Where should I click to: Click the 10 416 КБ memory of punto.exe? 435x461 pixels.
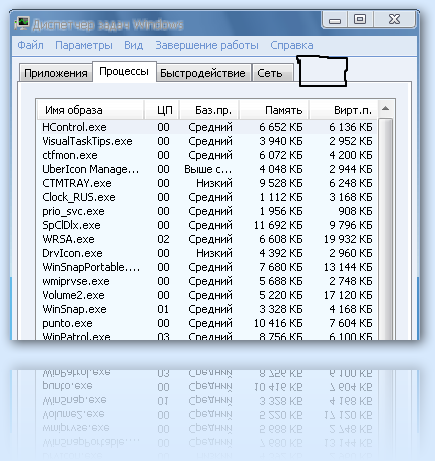click(x=278, y=323)
